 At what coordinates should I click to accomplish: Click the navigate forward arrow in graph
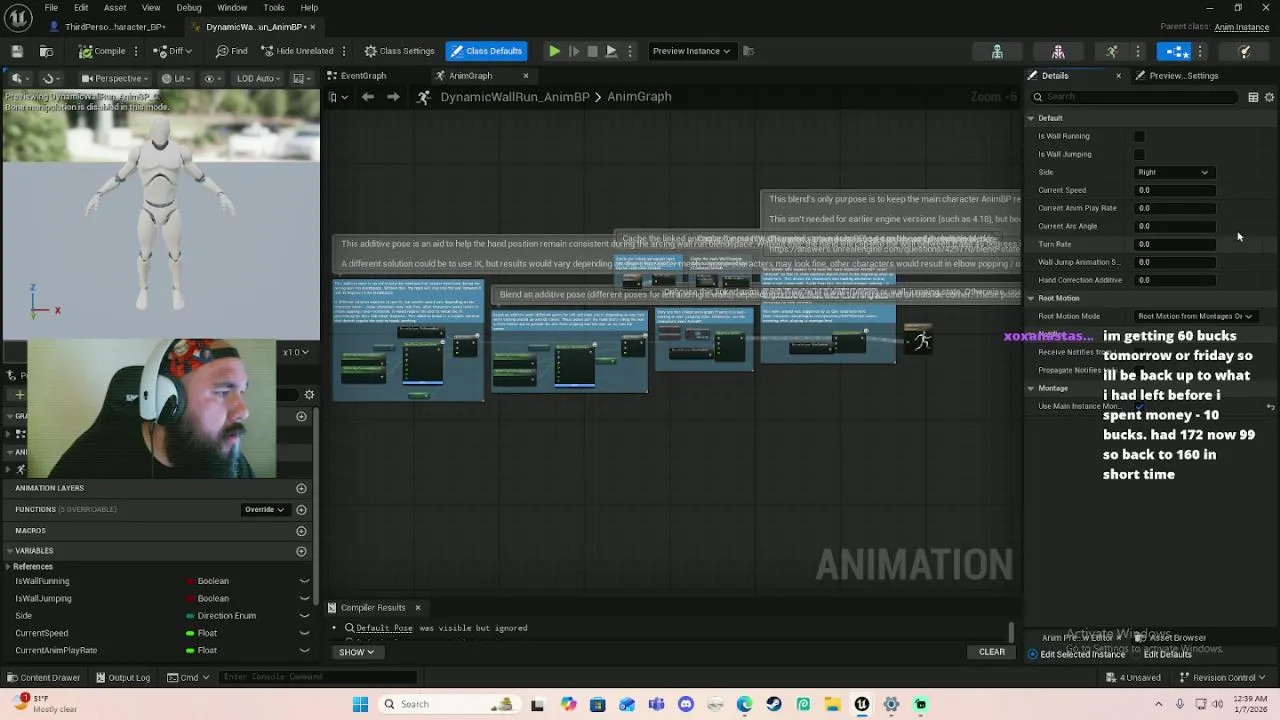click(393, 97)
